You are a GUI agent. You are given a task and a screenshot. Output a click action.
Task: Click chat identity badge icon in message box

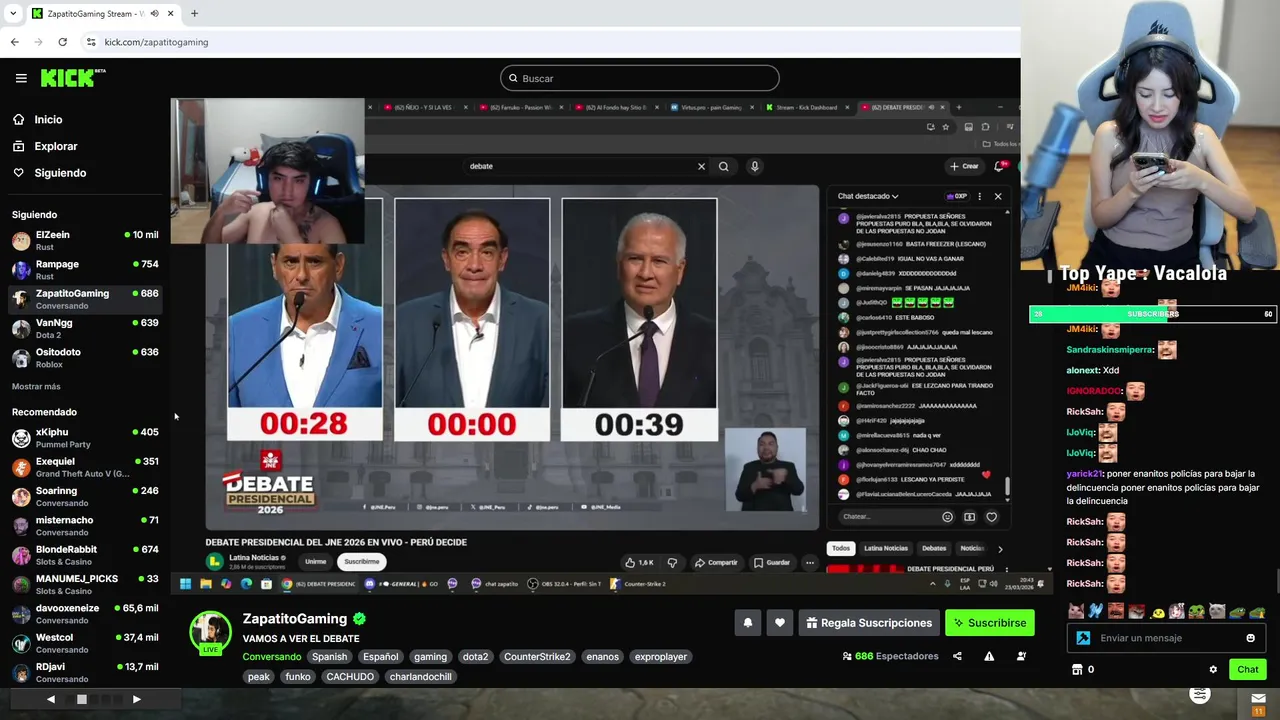1083,638
